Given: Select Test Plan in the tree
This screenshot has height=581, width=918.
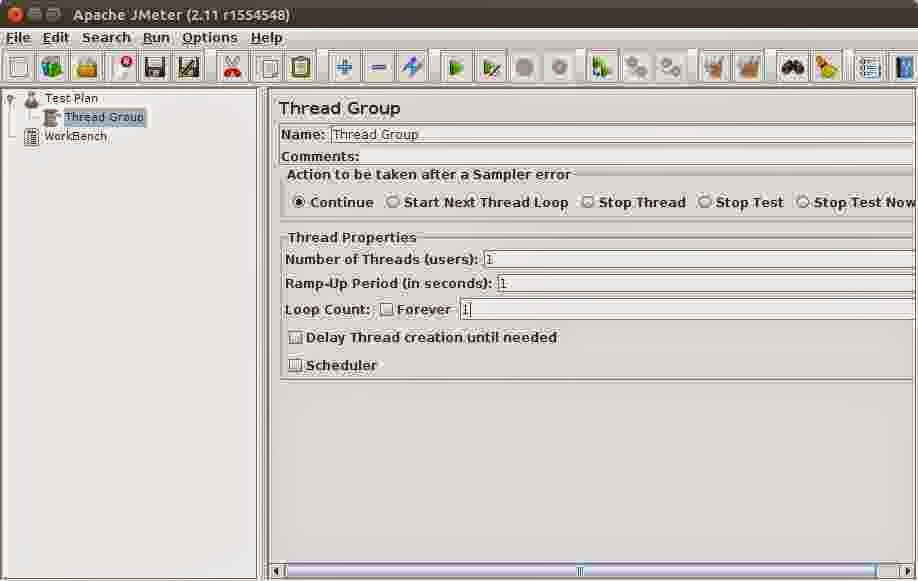Looking at the screenshot, I should pos(71,98).
